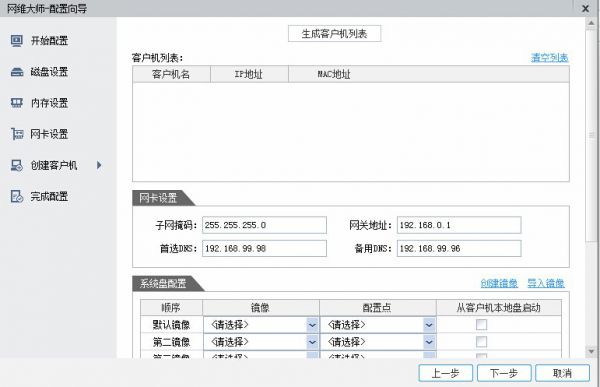Click the scrollbar down arrow
This screenshot has height=387, width=600.
[592, 351]
